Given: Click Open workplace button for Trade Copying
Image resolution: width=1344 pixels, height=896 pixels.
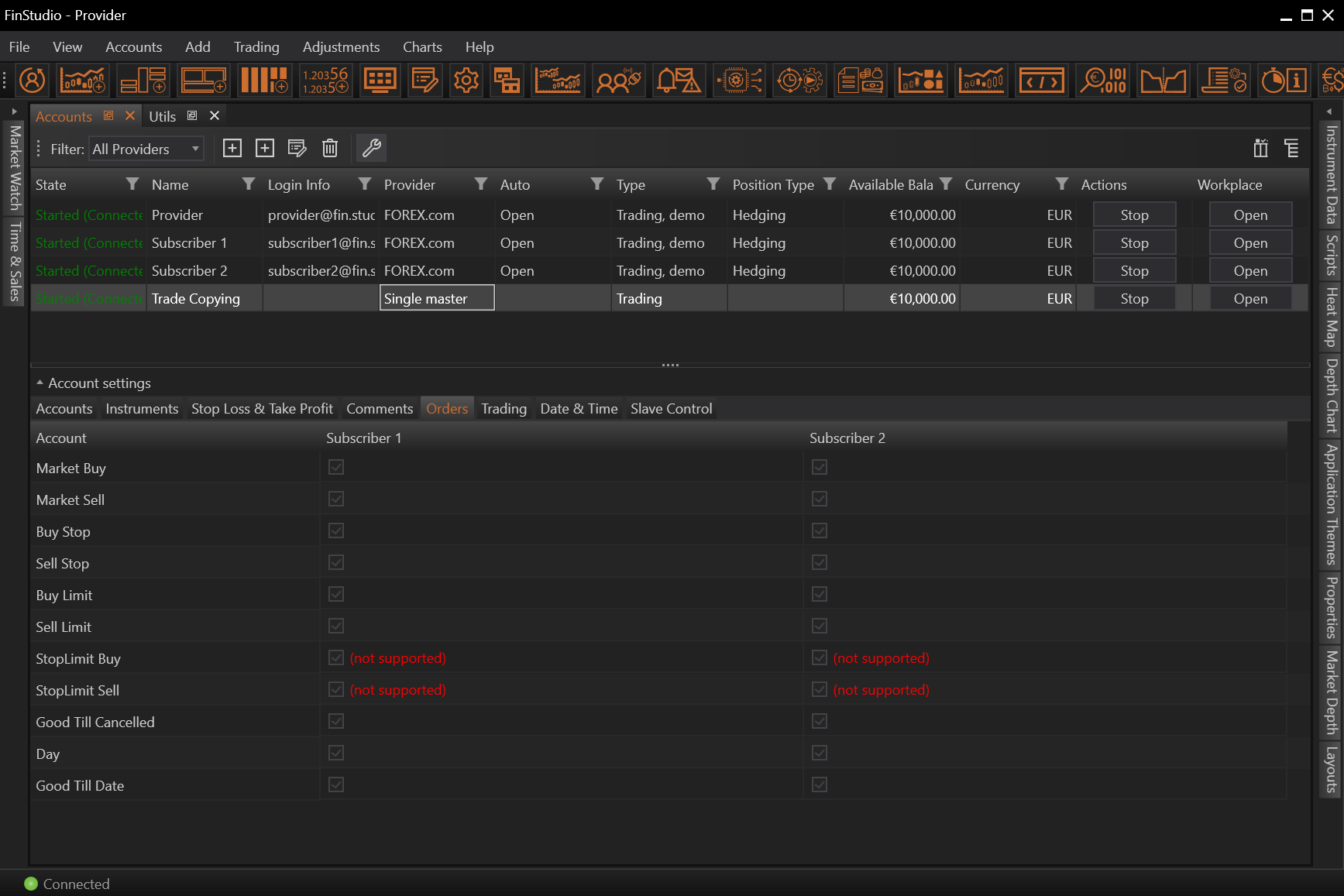Looking at the screenshot, I should [x=1249, y=299].
